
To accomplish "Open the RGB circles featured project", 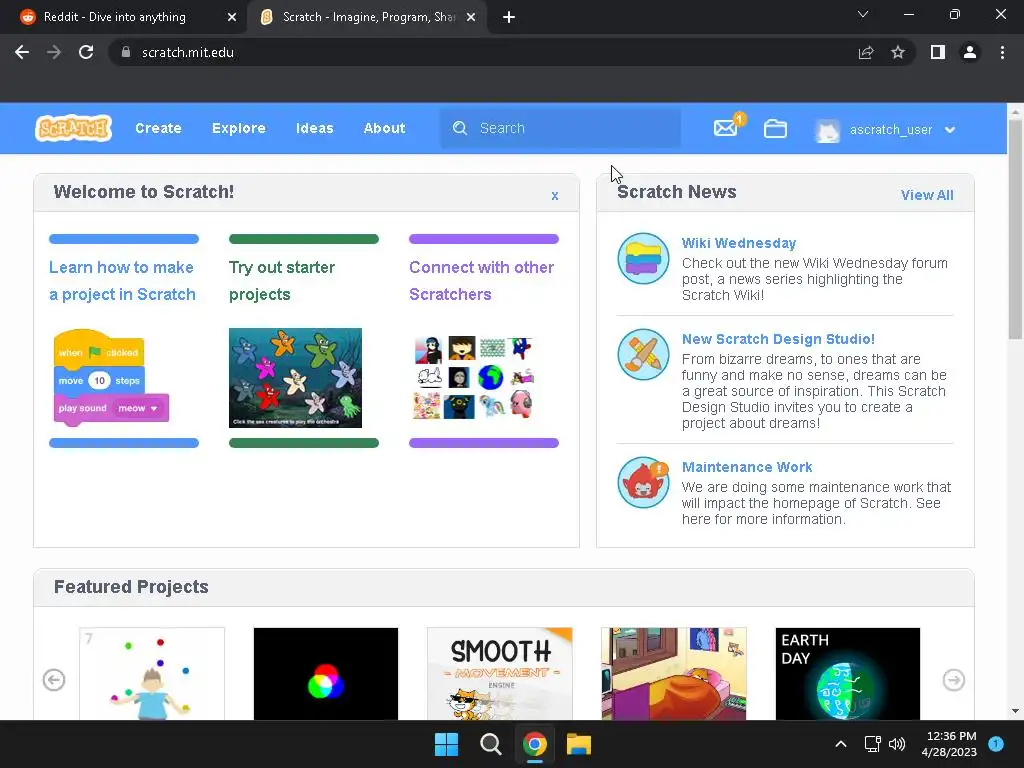I will (325, 674).
